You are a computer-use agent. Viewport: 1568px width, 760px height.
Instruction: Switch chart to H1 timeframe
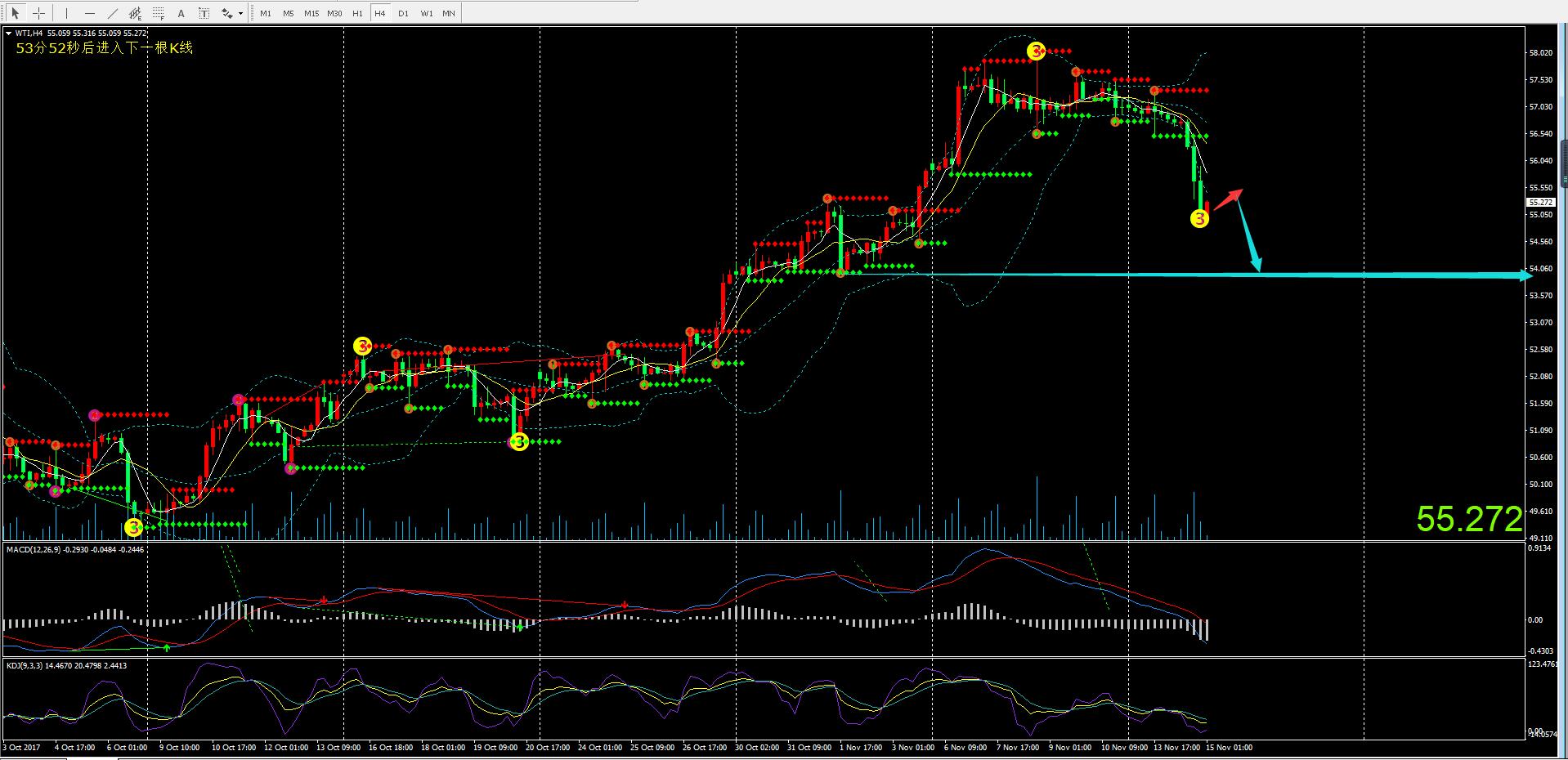357,13
